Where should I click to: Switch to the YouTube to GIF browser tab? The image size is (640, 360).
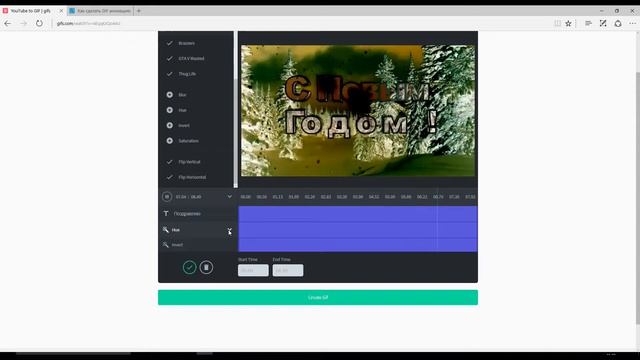click(x=30, y=11)
